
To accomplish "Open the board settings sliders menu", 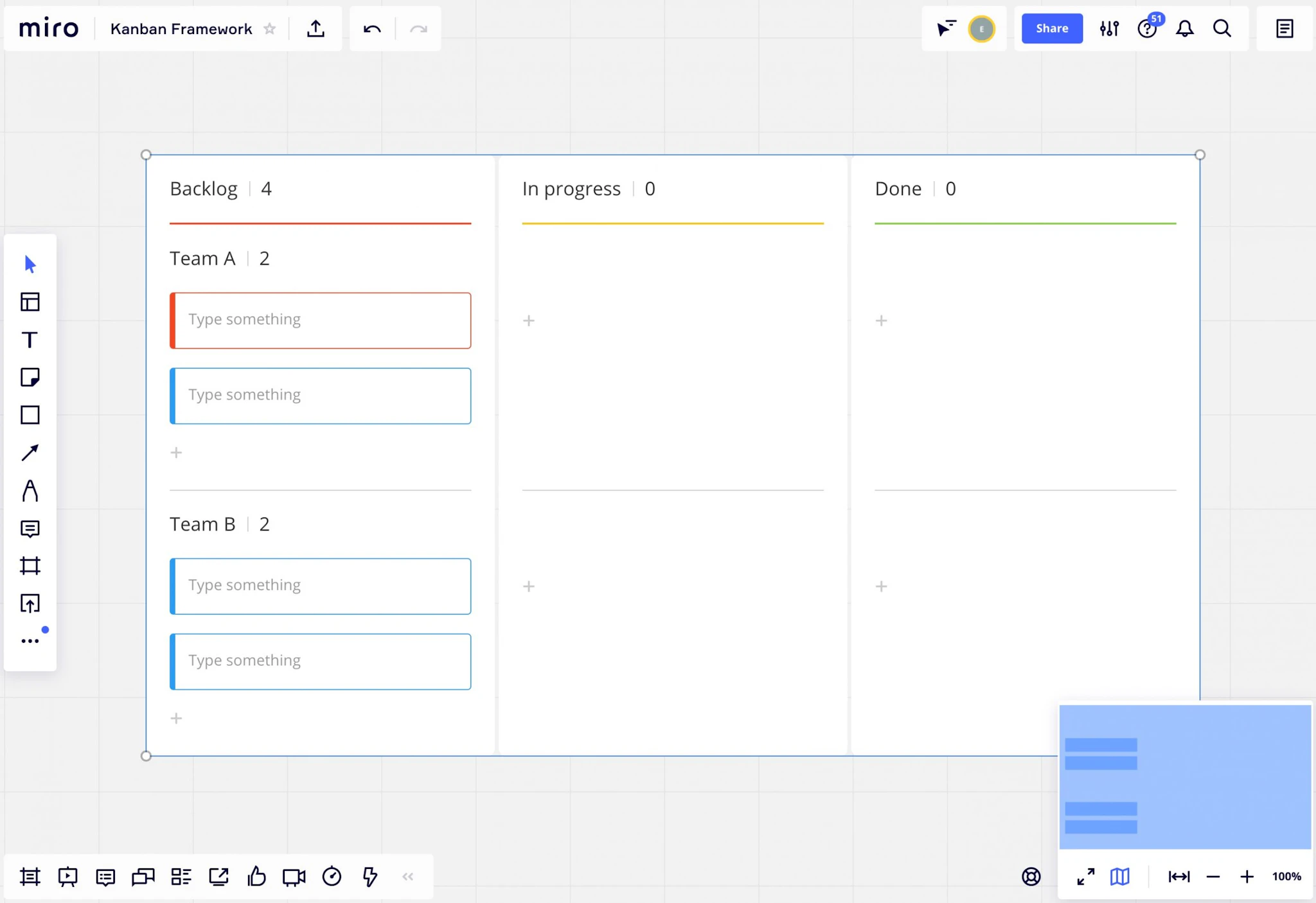I will 1109,29.
